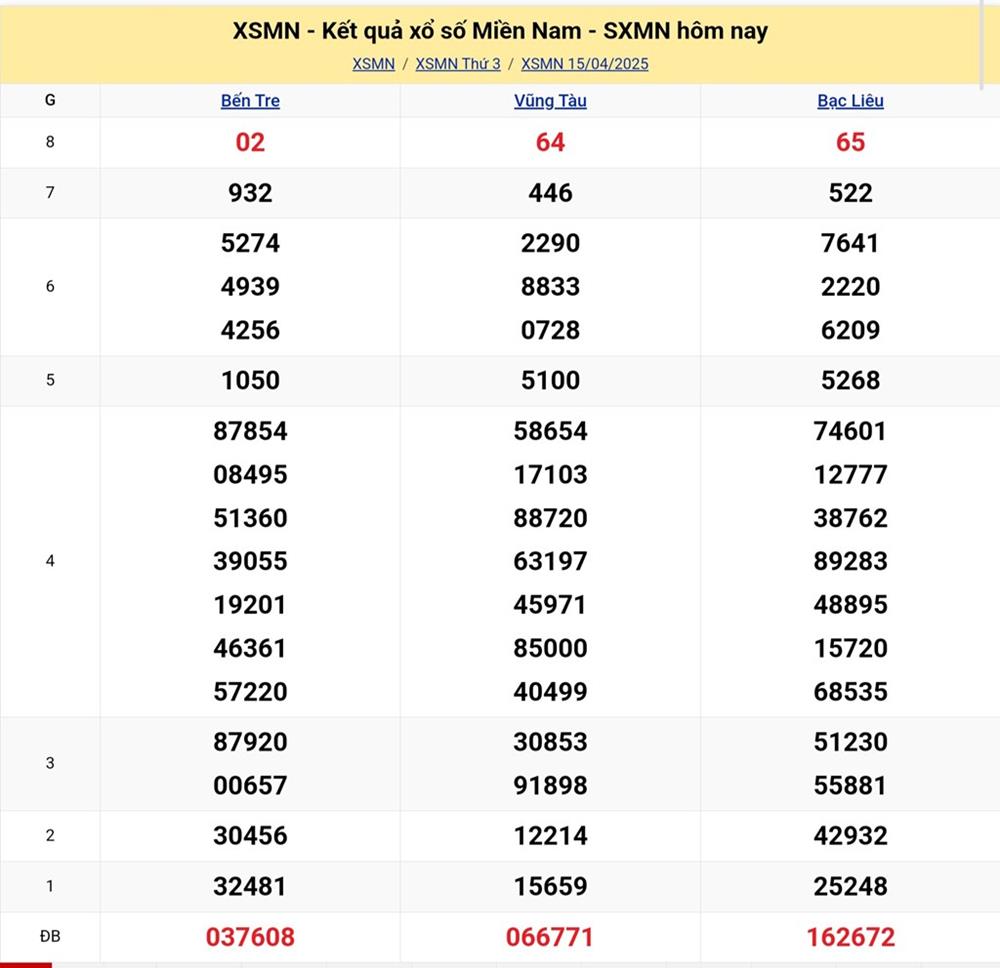Click Bạc Liêu prize 5 number 5268
The width and height of the screenshot is (1000, 968).
(x=850, y=380)
